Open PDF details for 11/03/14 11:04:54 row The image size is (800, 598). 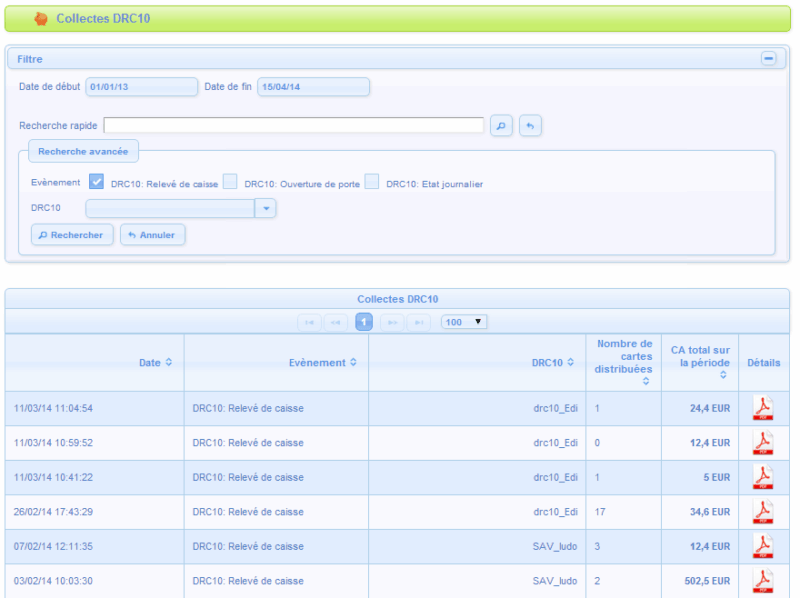[x=763, y=408]
